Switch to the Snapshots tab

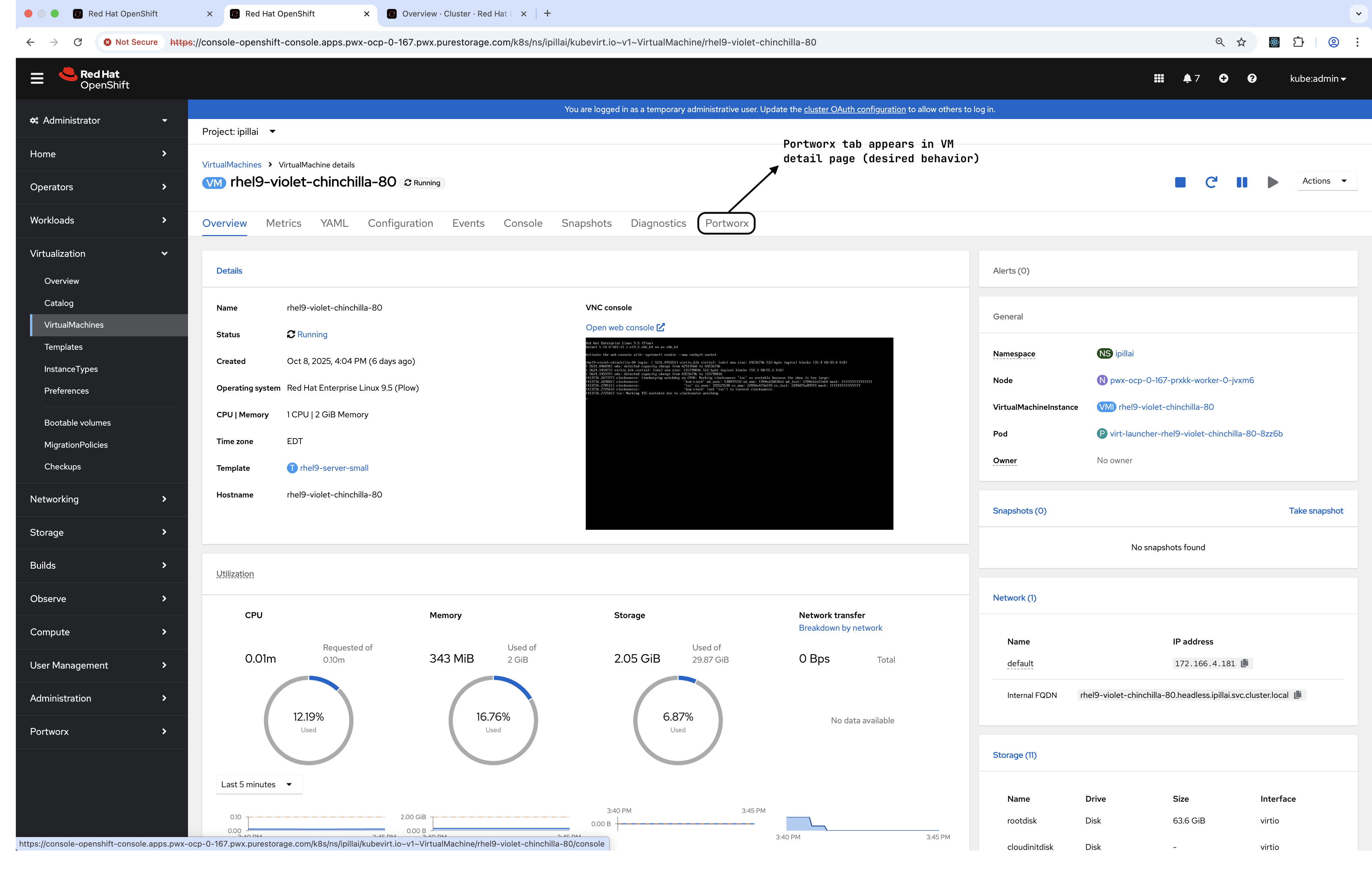coord(586,223)
